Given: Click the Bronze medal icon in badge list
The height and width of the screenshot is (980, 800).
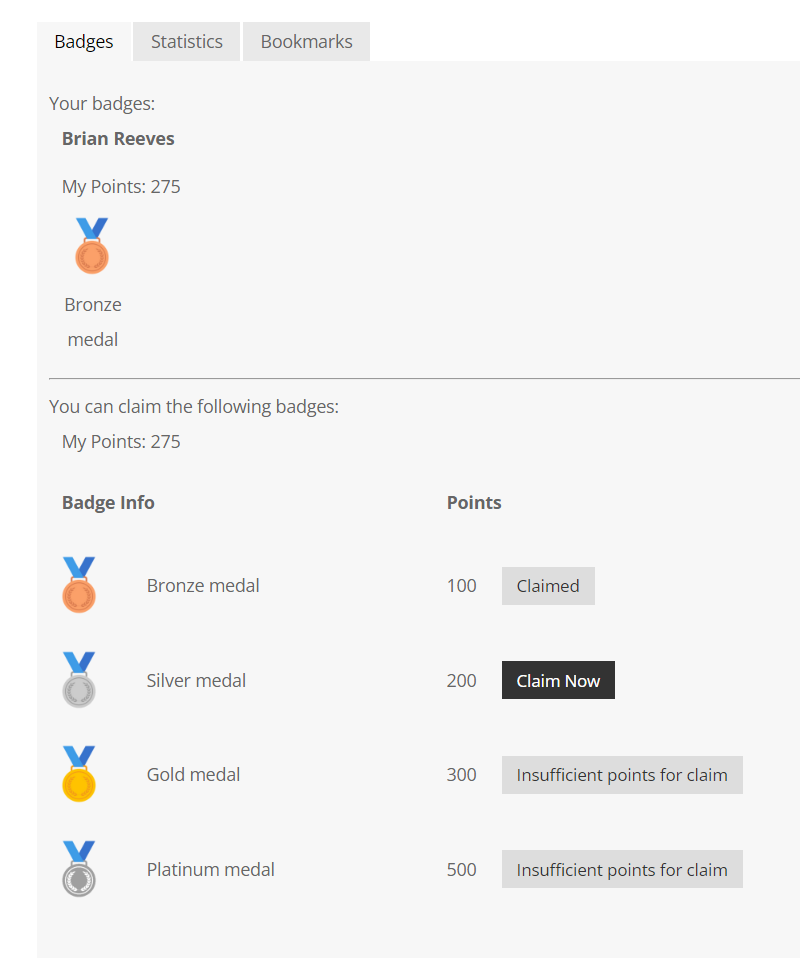Looking at the screenshot, I should pos(79,585).
